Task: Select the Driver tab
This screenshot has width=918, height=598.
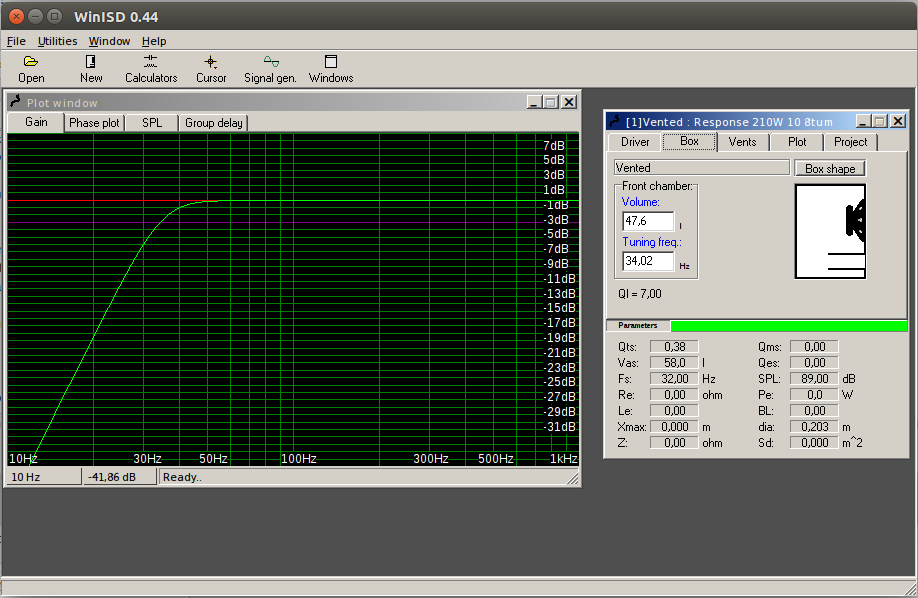Action: [x=635, y=142]
